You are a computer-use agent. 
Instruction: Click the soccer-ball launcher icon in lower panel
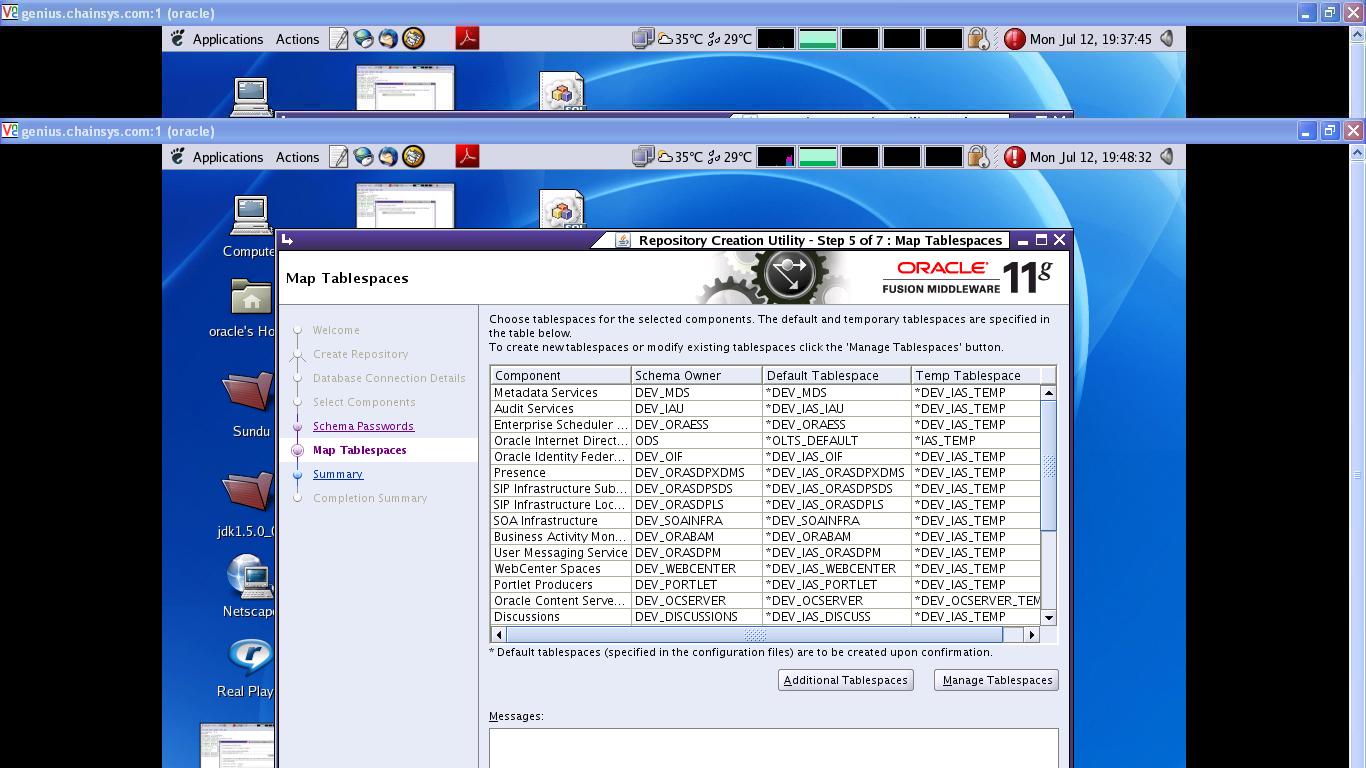413,157
